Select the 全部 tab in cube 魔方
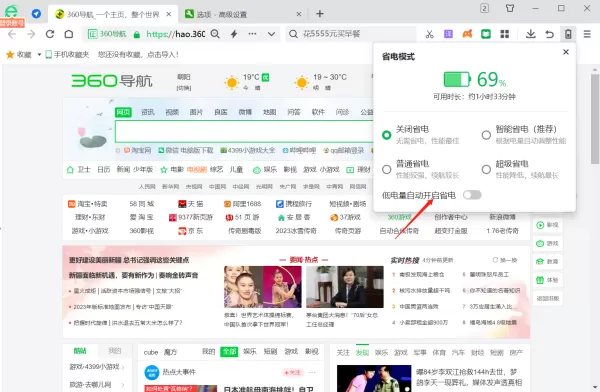 (x=229, y=351)
